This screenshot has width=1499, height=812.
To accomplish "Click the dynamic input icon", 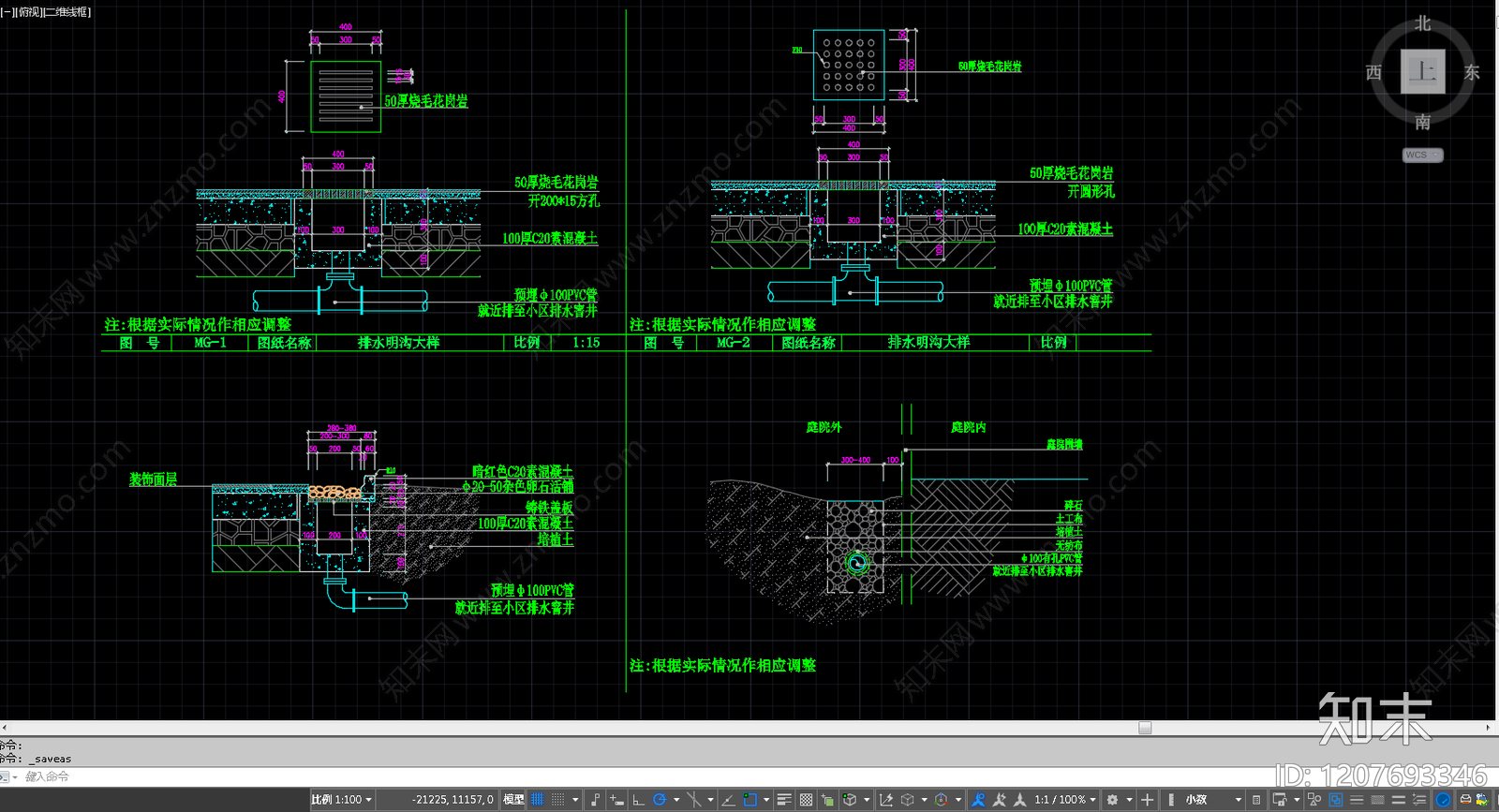I will point(616,800).
